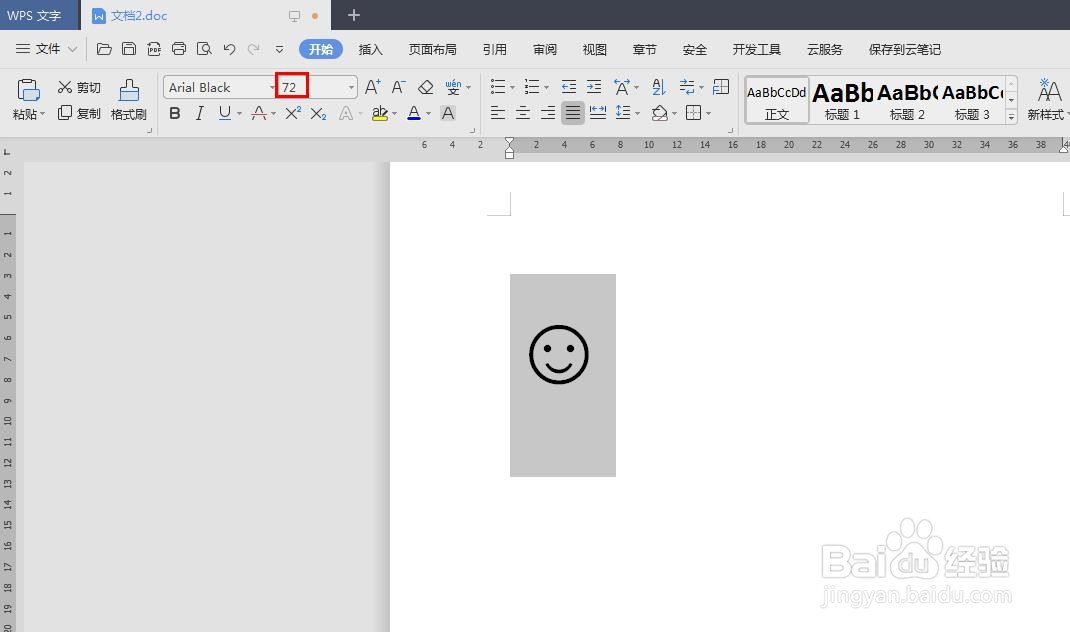Open a new document tab with plus

(x=353, y=15)
